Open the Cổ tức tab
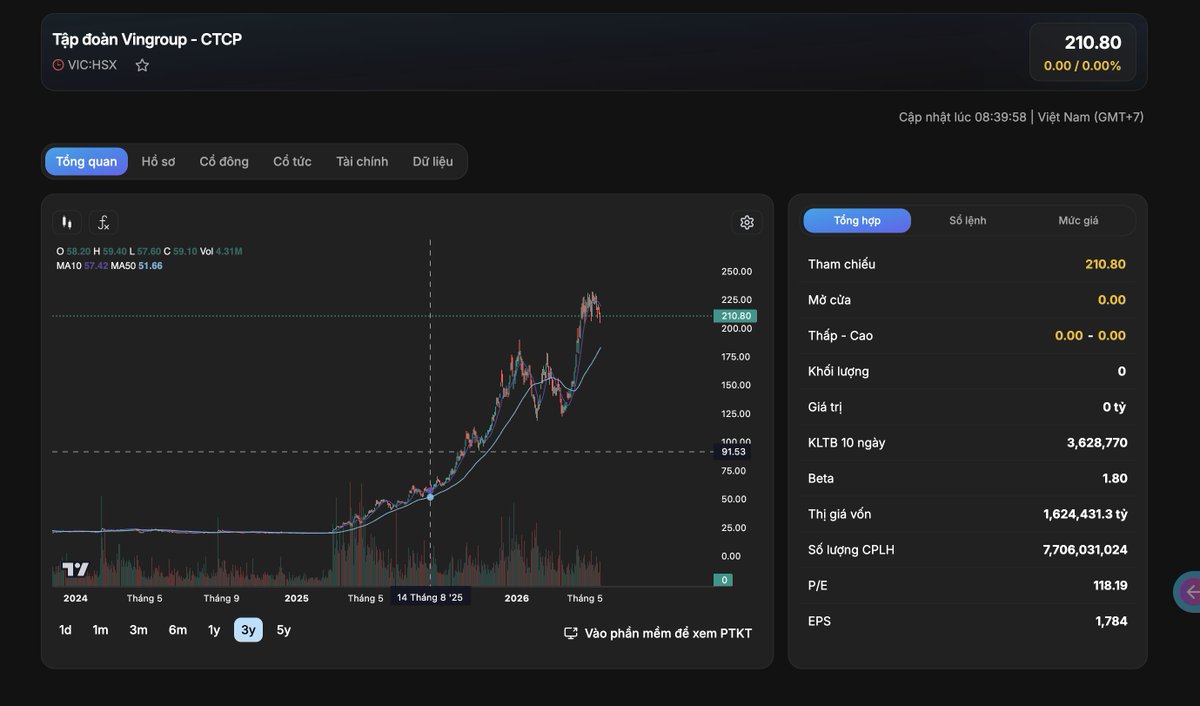The height and width of the screenshot is (706, 1200). point(292,161)
